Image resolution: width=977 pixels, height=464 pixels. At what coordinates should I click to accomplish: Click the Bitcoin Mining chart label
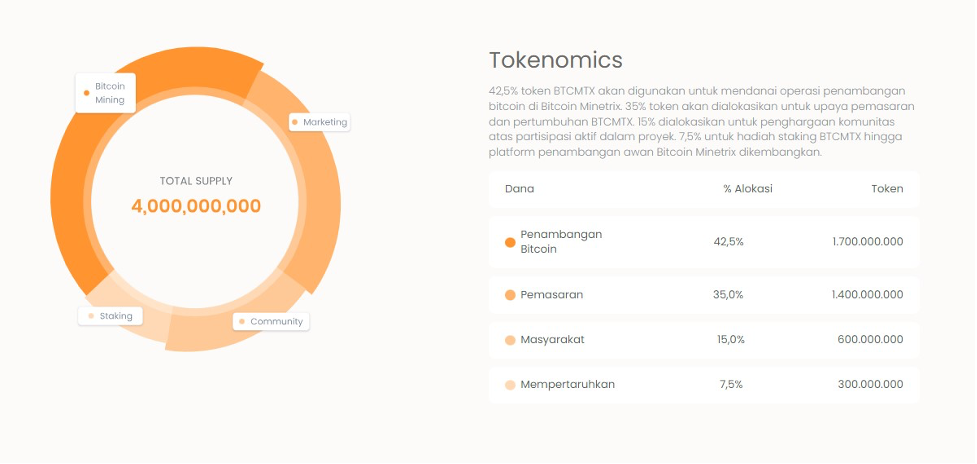[x=105, y=93]
